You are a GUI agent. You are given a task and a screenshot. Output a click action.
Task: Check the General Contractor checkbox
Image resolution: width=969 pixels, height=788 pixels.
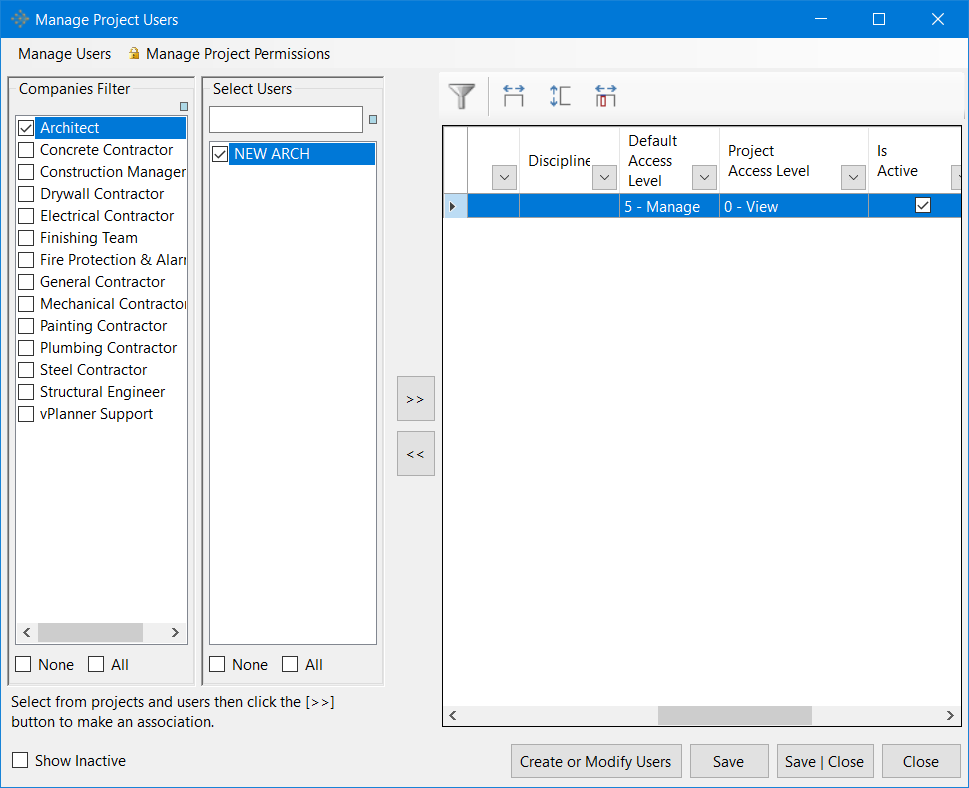tap(25, 281)
